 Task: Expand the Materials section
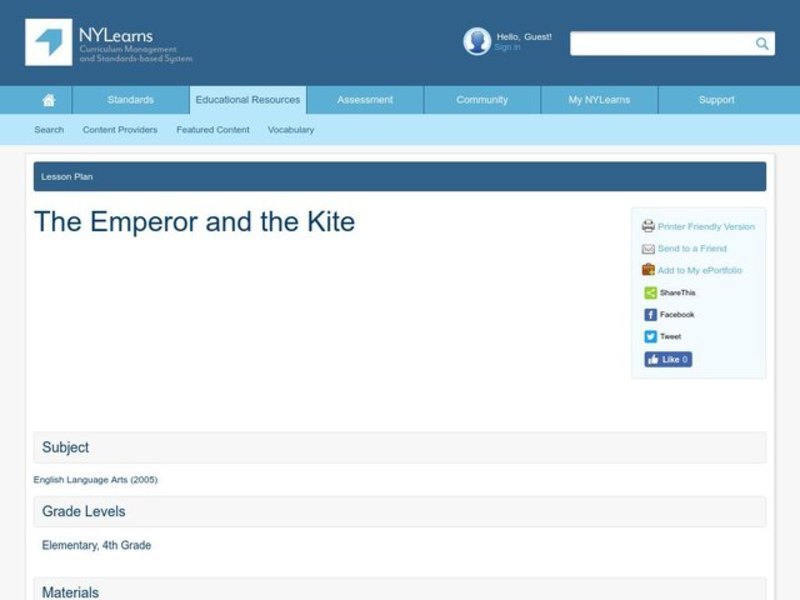71,591
